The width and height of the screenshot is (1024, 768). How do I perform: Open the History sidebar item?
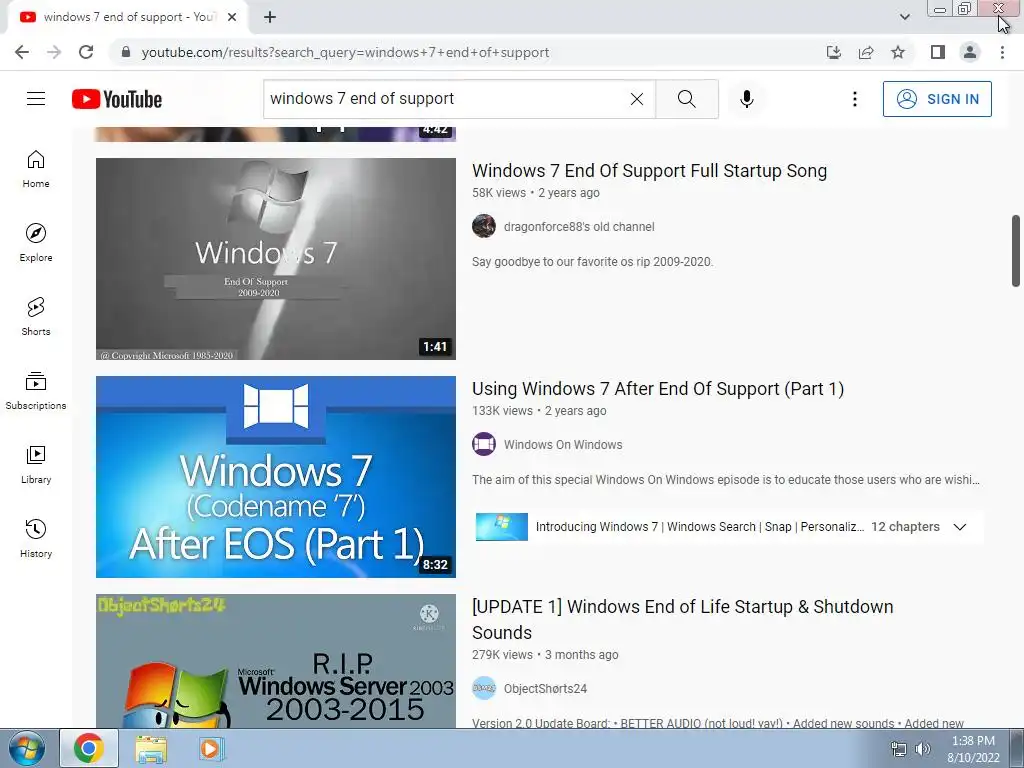36,539
